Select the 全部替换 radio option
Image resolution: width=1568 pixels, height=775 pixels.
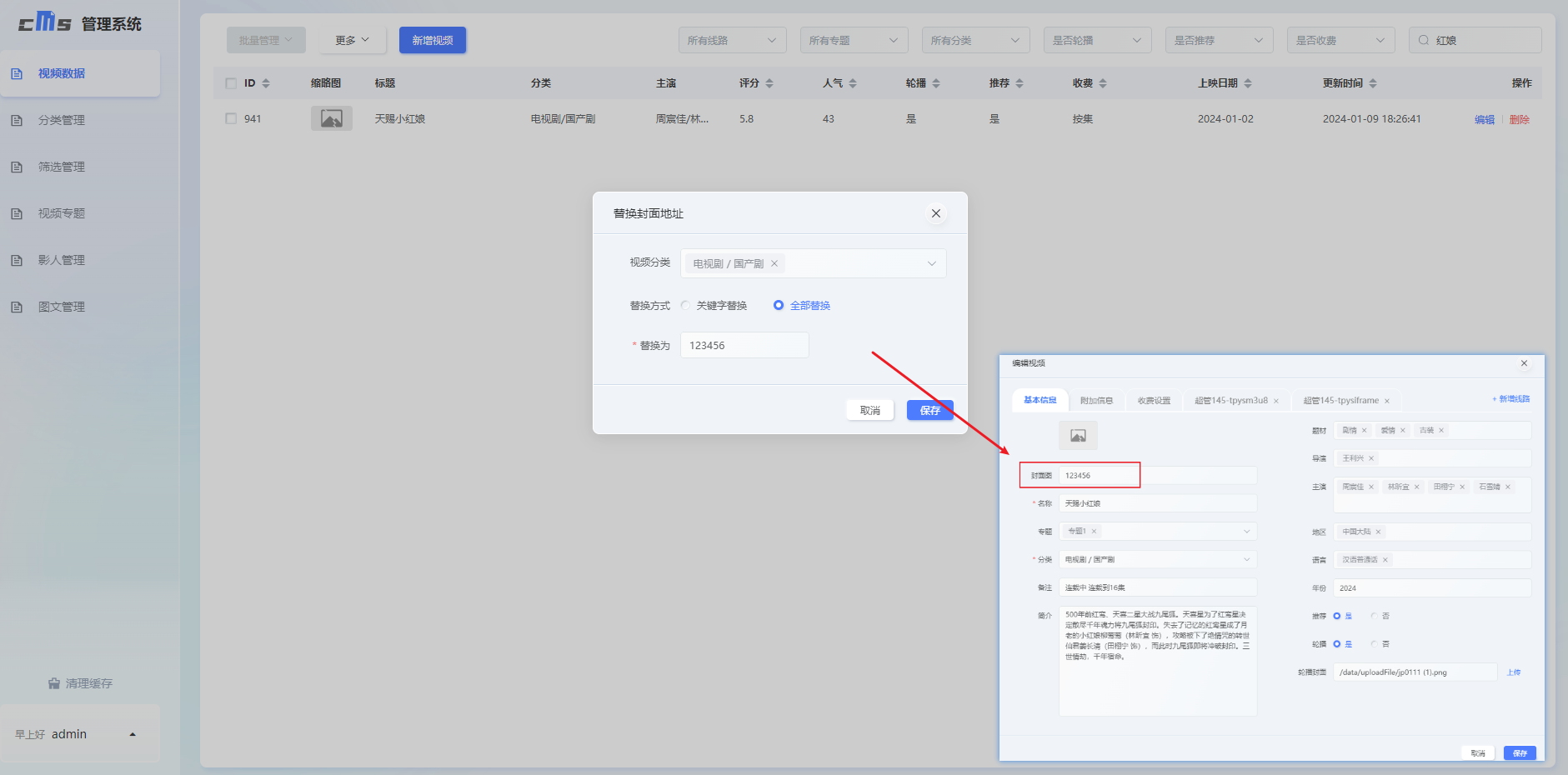click(779, 305)
